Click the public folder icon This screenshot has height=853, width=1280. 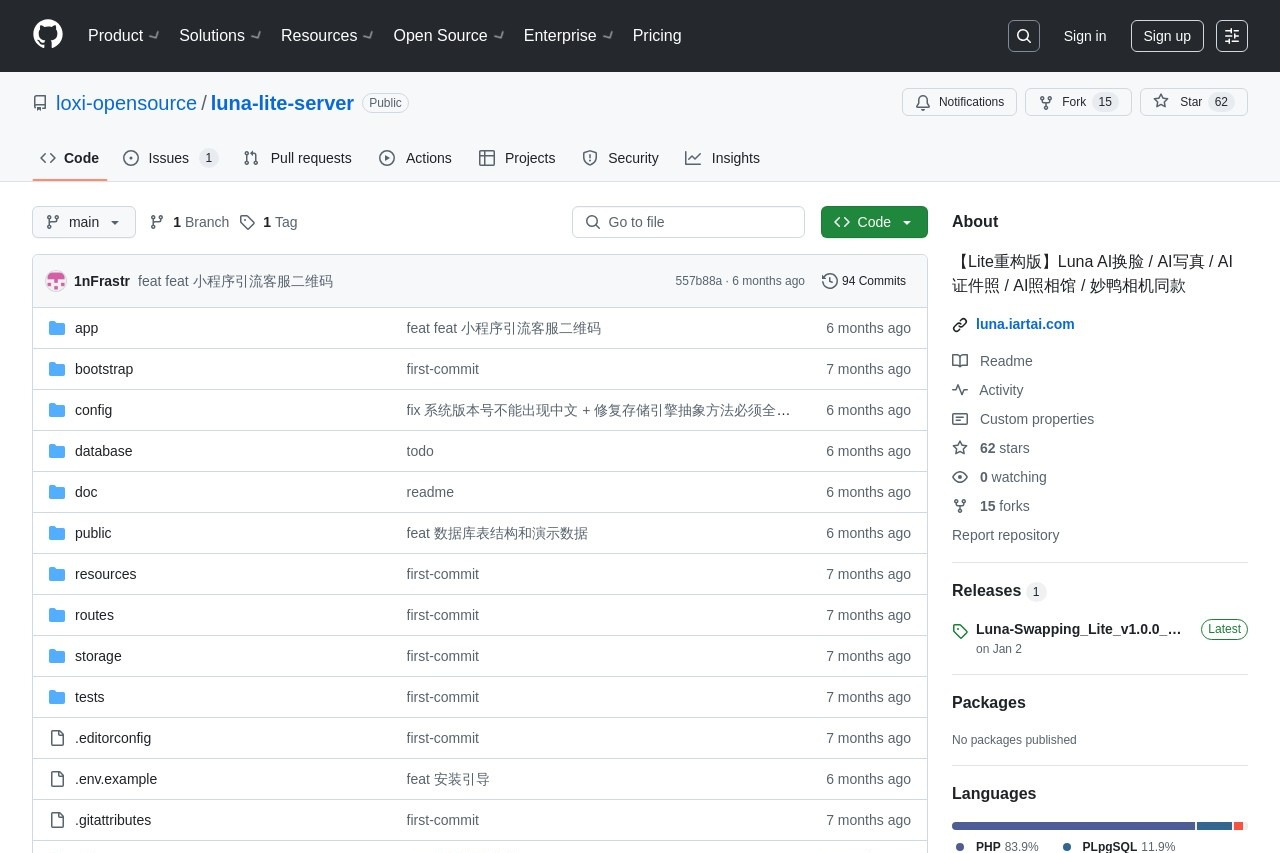57,533
